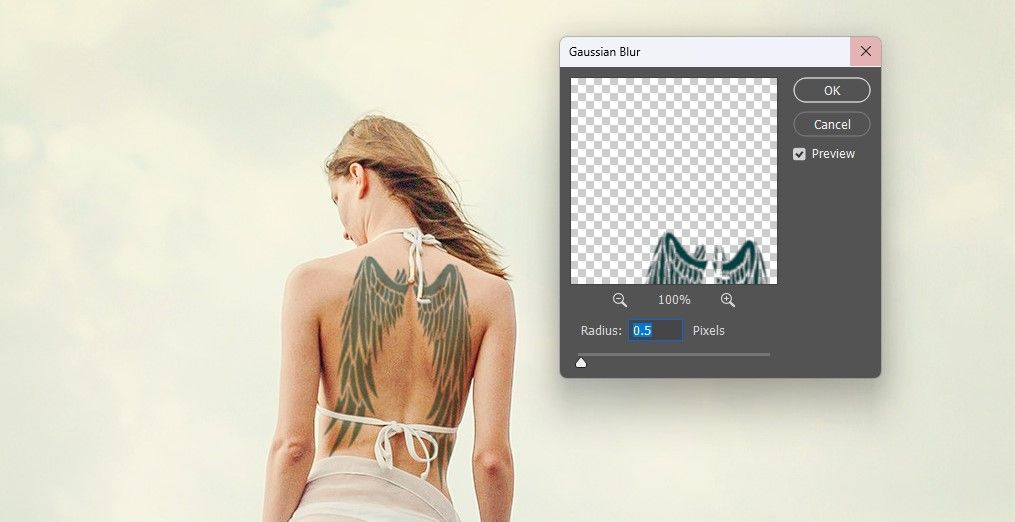Click the blur preview thumbnail
The height and width of the screenshot is (522, 1015).
[674, 181]
